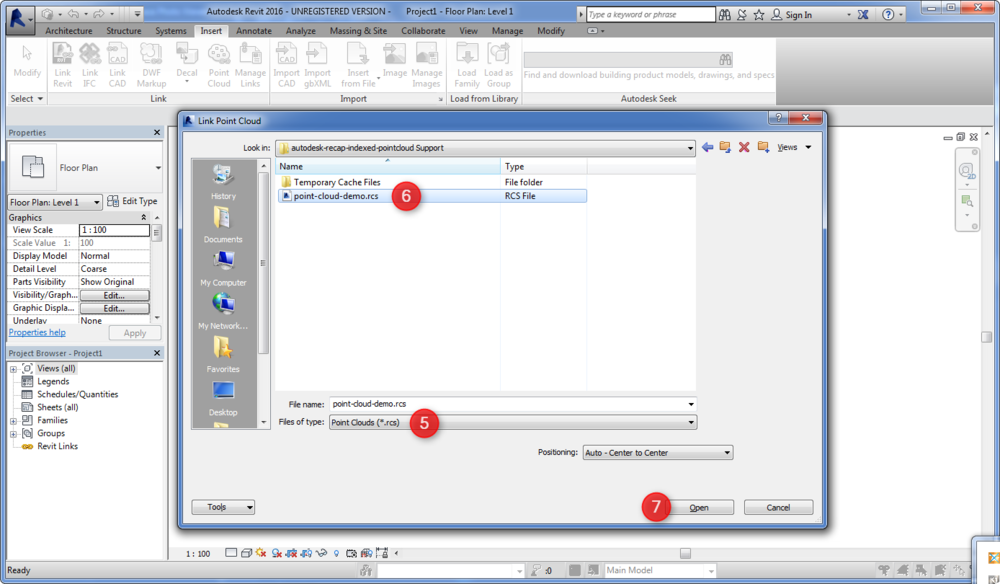Click the Load as Group tool

click(498, 64)
